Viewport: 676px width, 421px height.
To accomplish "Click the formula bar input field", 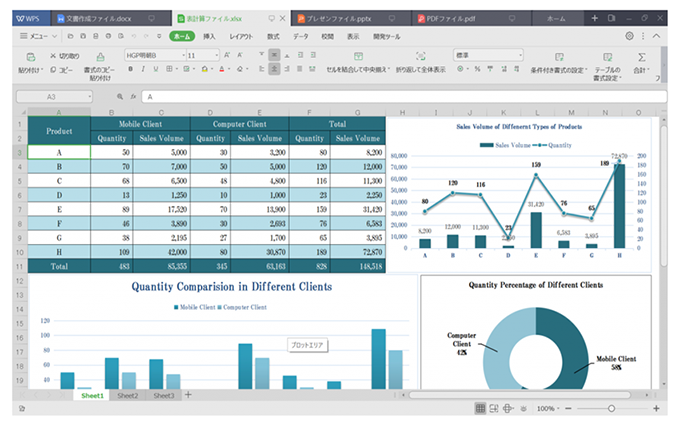I will coord(400,97).
